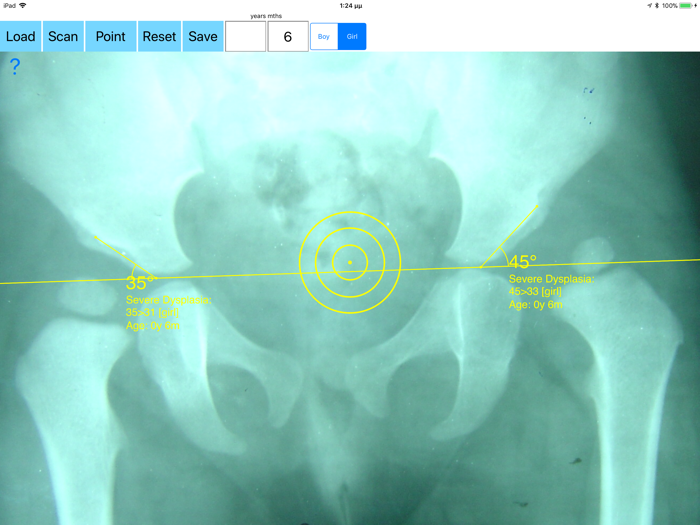
Task: Switch gender selector to Boy
Action: tap(324, 36)
